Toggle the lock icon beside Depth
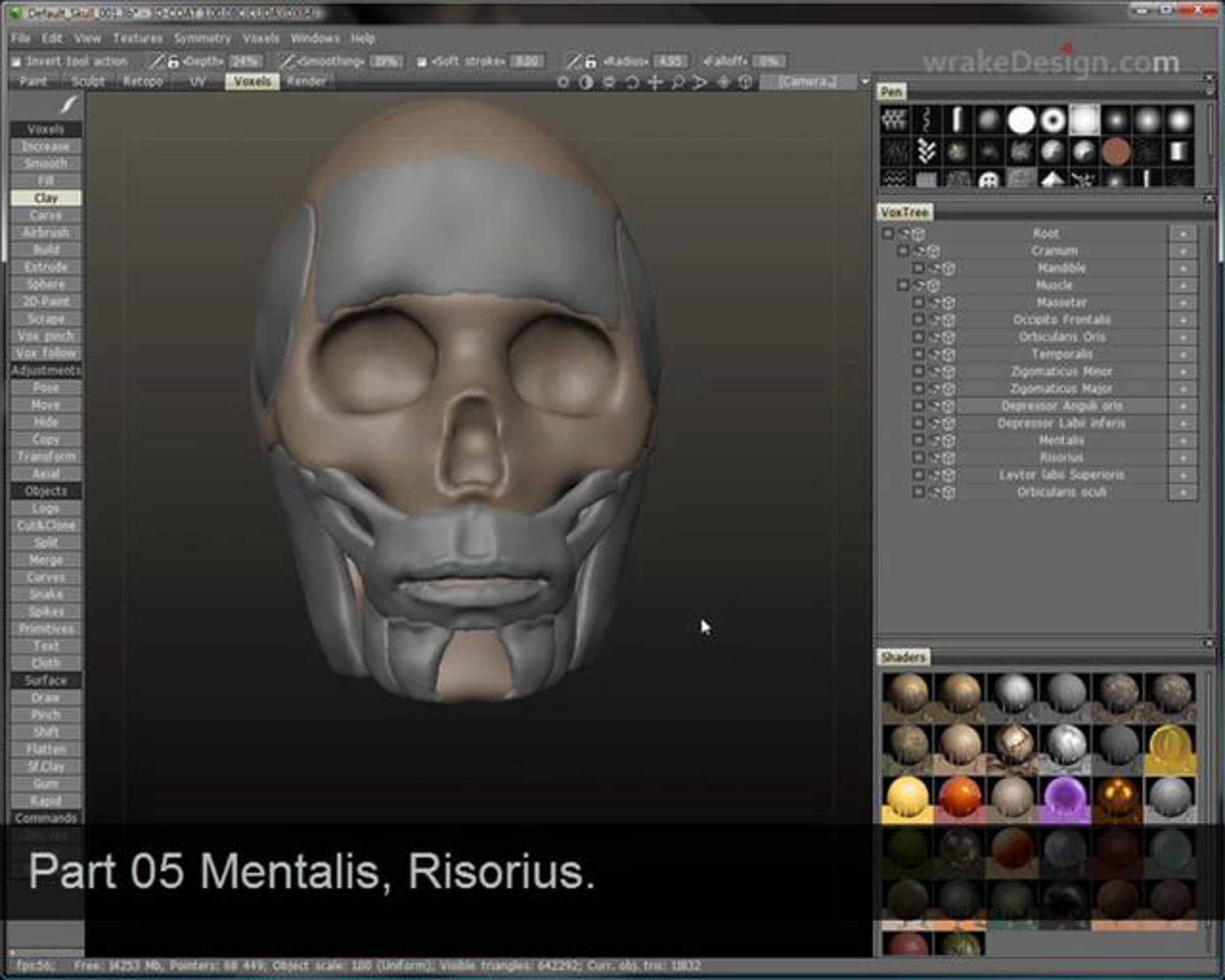Viewport: 1225px width, 980px height. [173, 61]
